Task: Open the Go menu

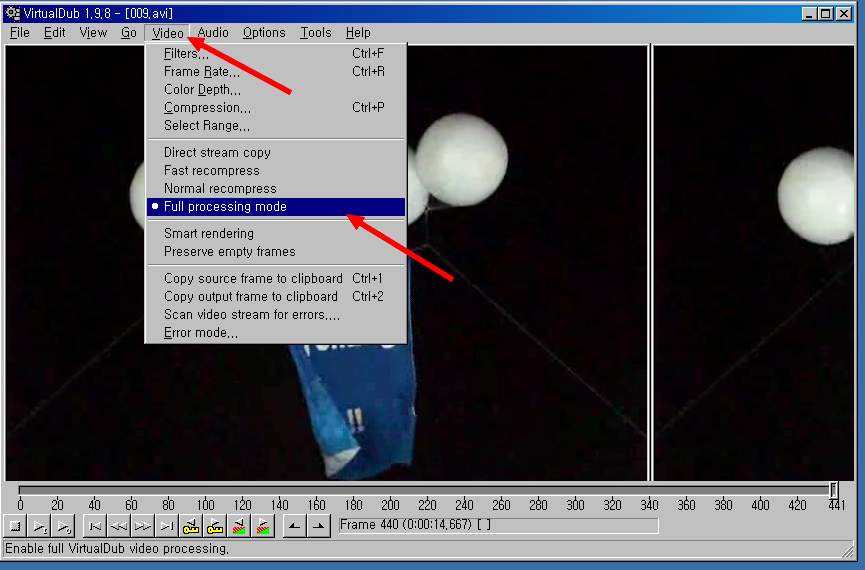Action: pyautogui.click(x=129, y=33)
